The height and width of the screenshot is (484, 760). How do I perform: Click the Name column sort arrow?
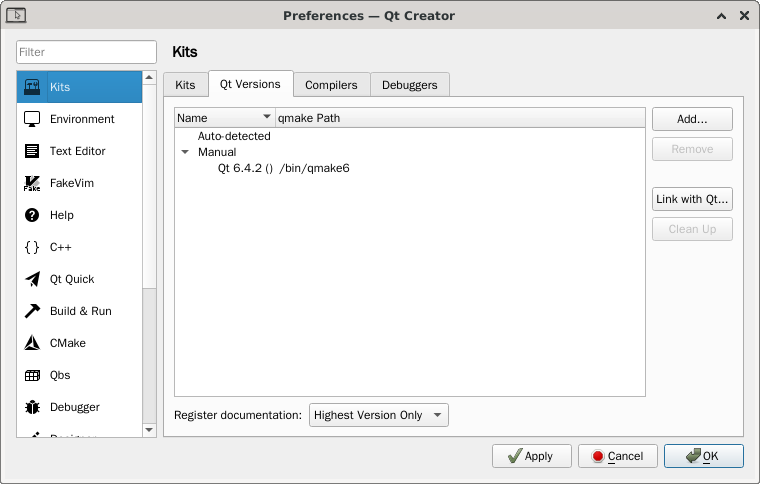pyautogui.click(x=267, y=117)
